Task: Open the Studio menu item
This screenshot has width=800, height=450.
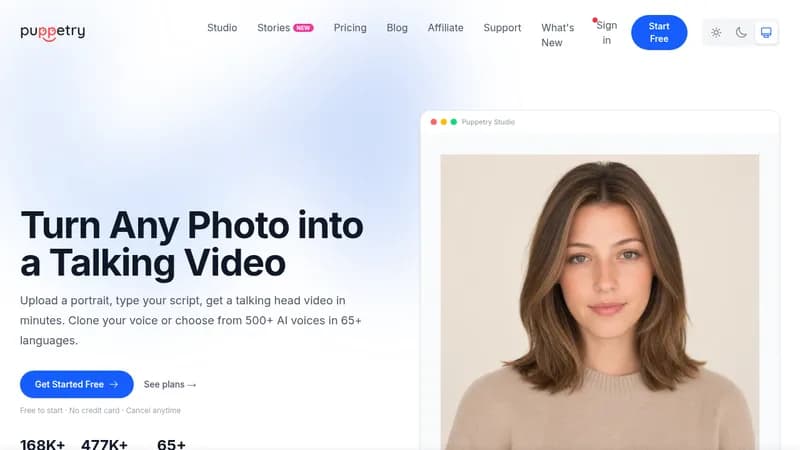Action: tap(222, 28)
